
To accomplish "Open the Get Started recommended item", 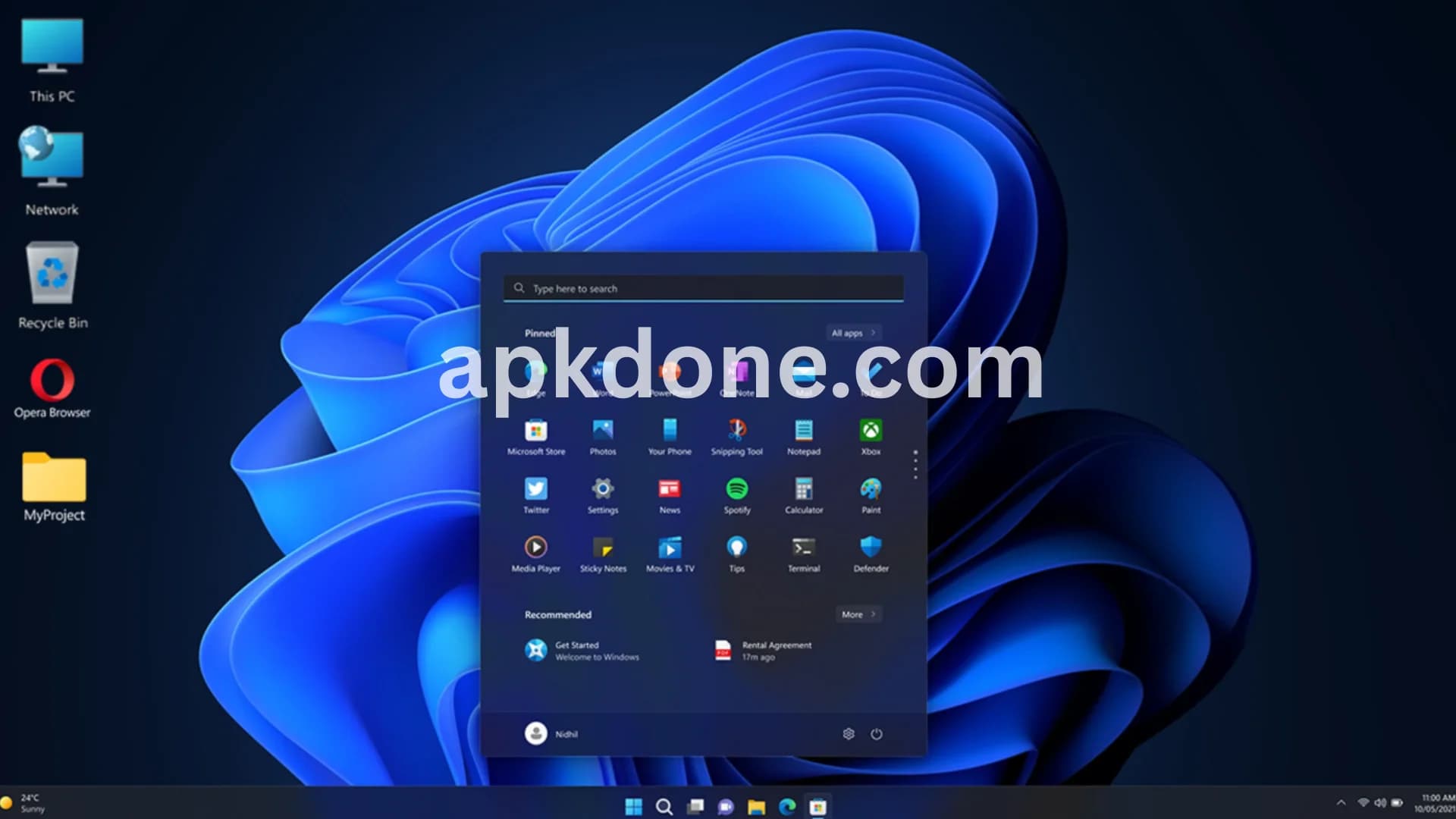I will [x=582, y=651].
